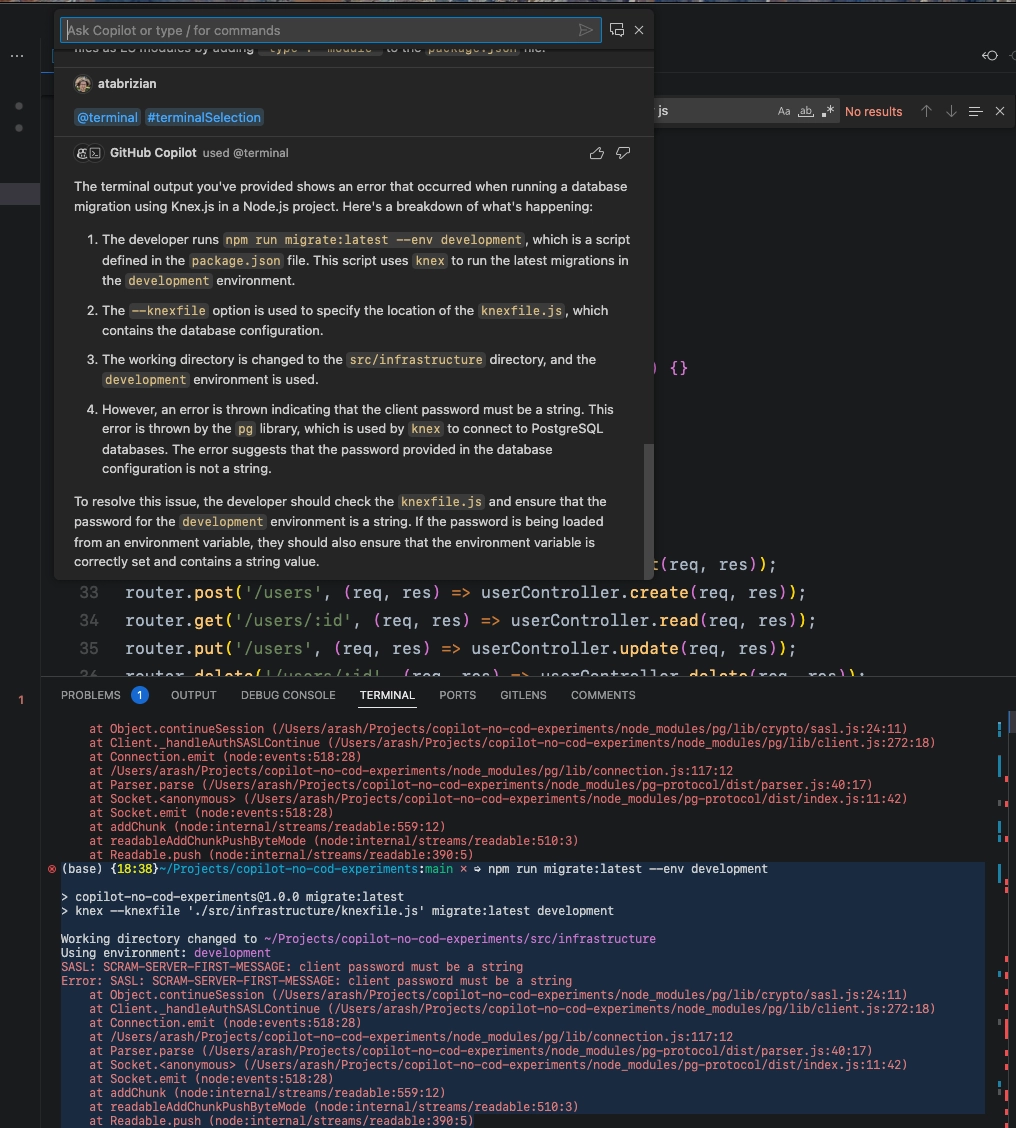This screenshot has height=1128, width=1016.
Task: Send the Copilot chat message
Action: pyautogui.click(x=586, y=30)
